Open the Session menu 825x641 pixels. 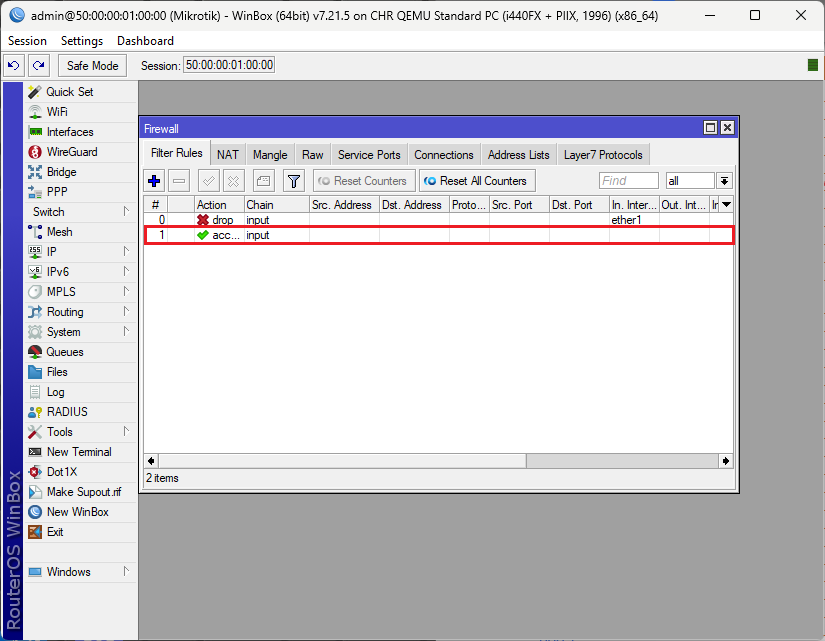pos(27,41)
